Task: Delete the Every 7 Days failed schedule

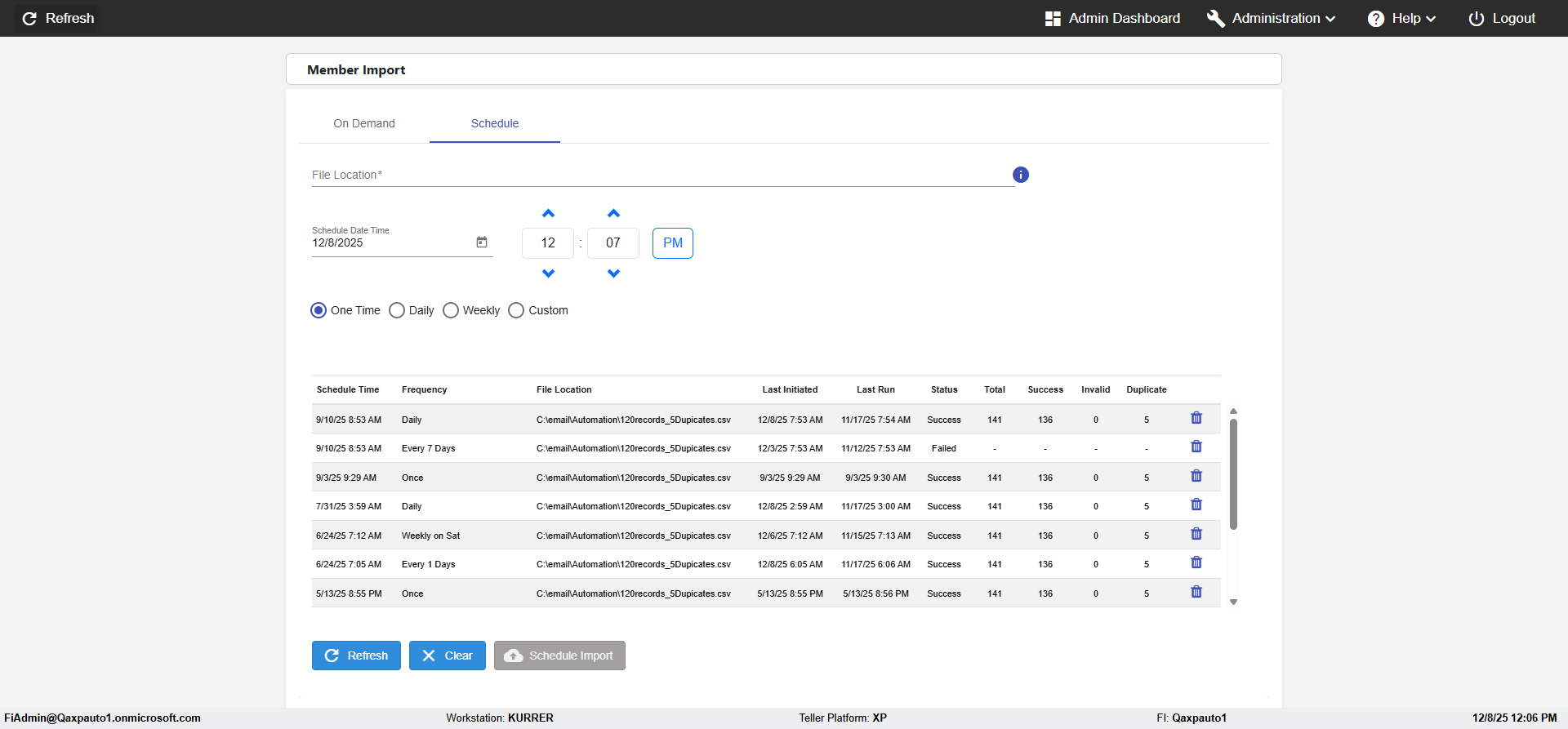Action: pos(1196,447)
